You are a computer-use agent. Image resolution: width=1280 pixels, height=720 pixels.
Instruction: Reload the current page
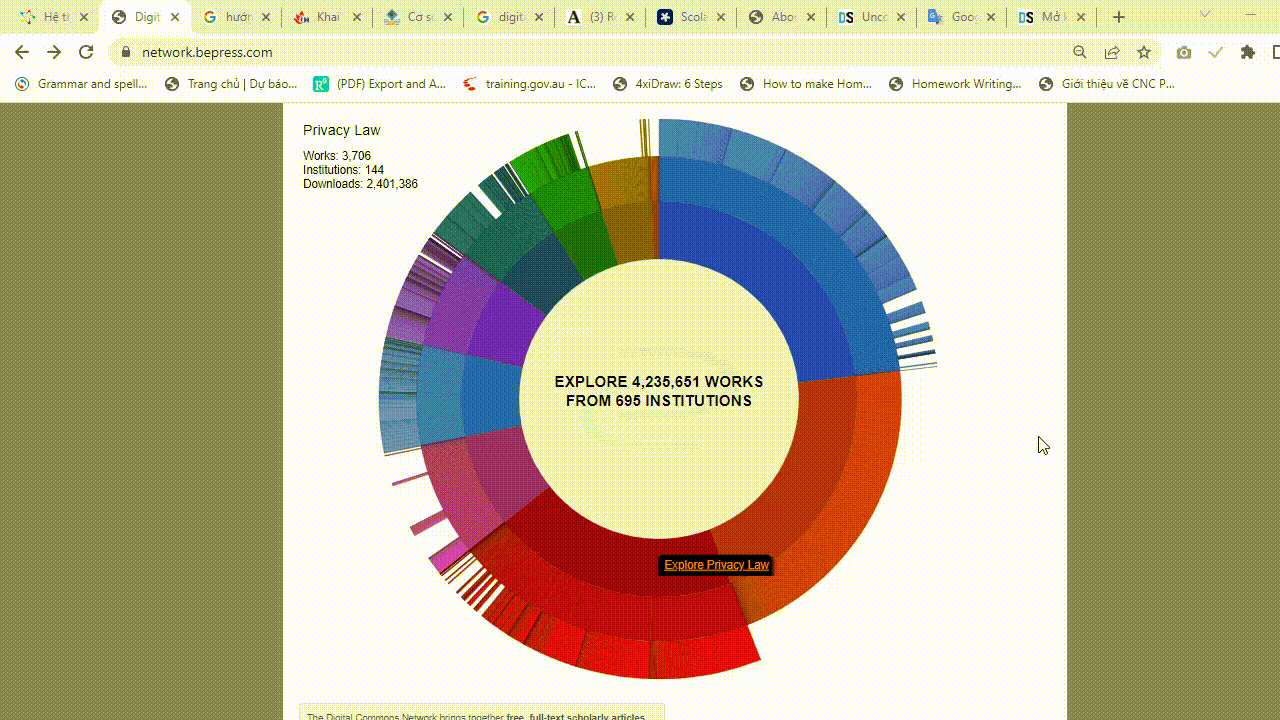(86, 52)
